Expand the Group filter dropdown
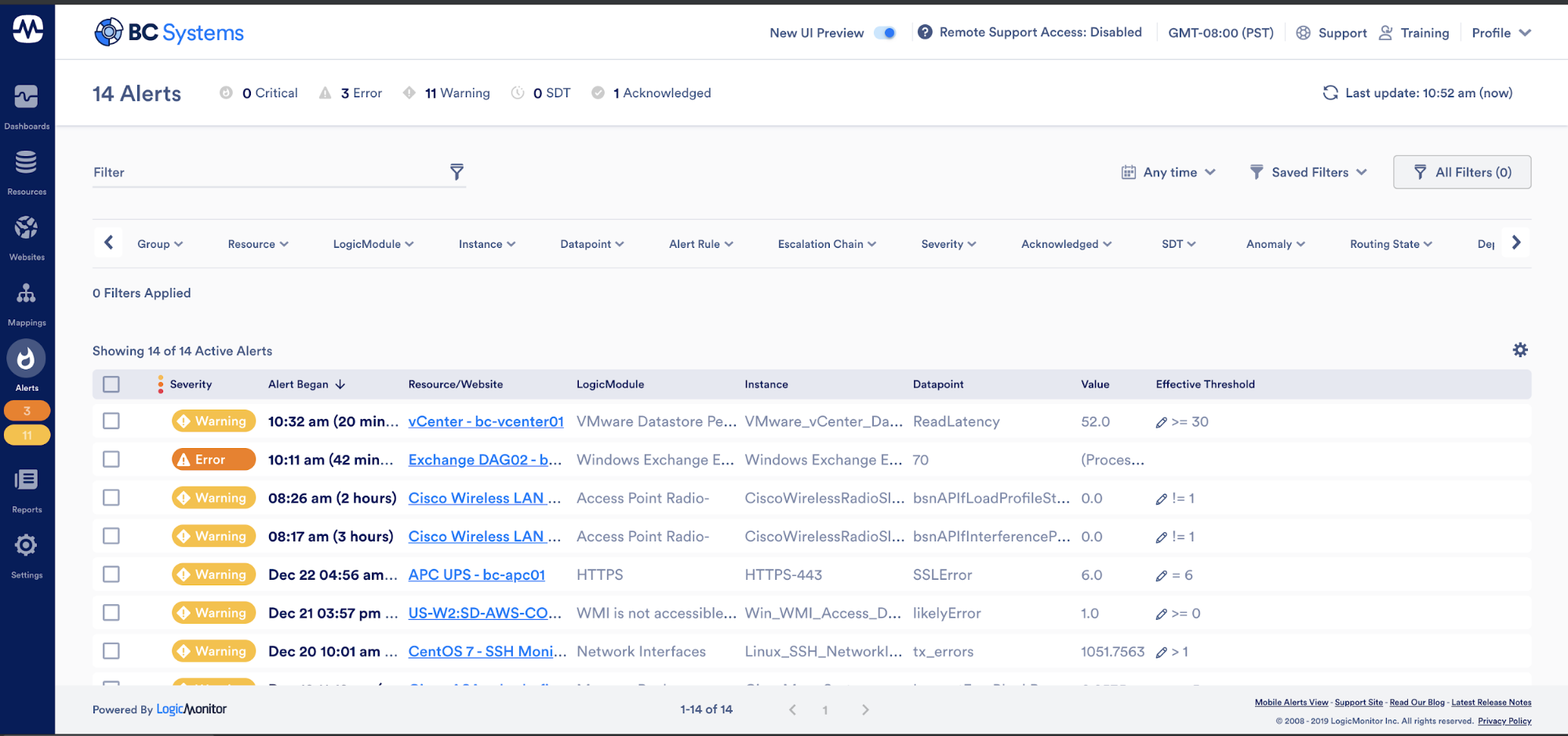 (160, 244)
